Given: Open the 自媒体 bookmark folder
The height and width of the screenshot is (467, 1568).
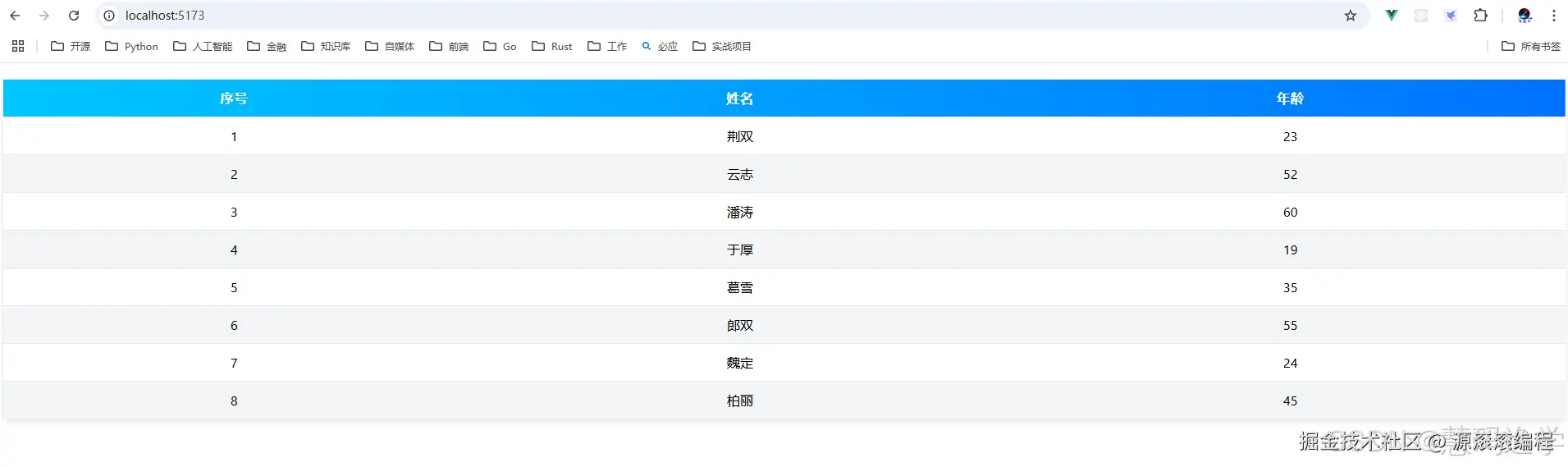Looking at the screenshot, I should [390, 46].
